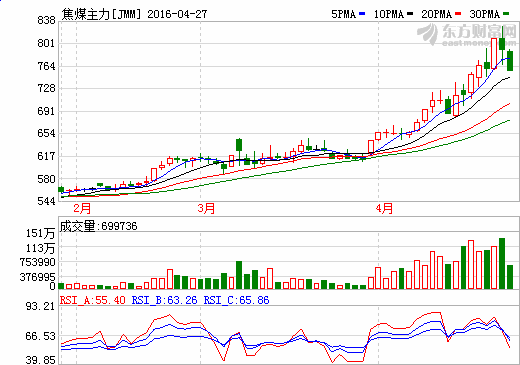Click the black 10PMA legend color marker
The height and width of the screenshot is (365, 520).
[x=410, y=14]
